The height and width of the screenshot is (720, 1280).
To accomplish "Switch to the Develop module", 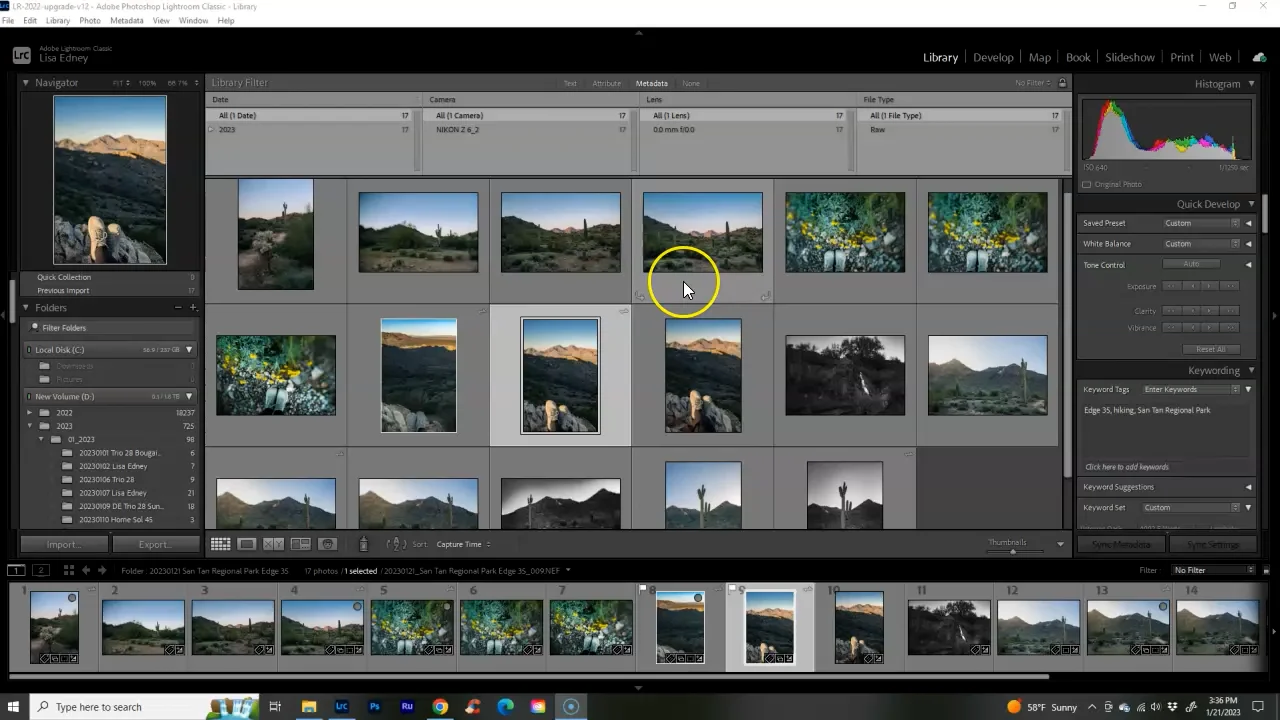I will (x=992, y=57).
